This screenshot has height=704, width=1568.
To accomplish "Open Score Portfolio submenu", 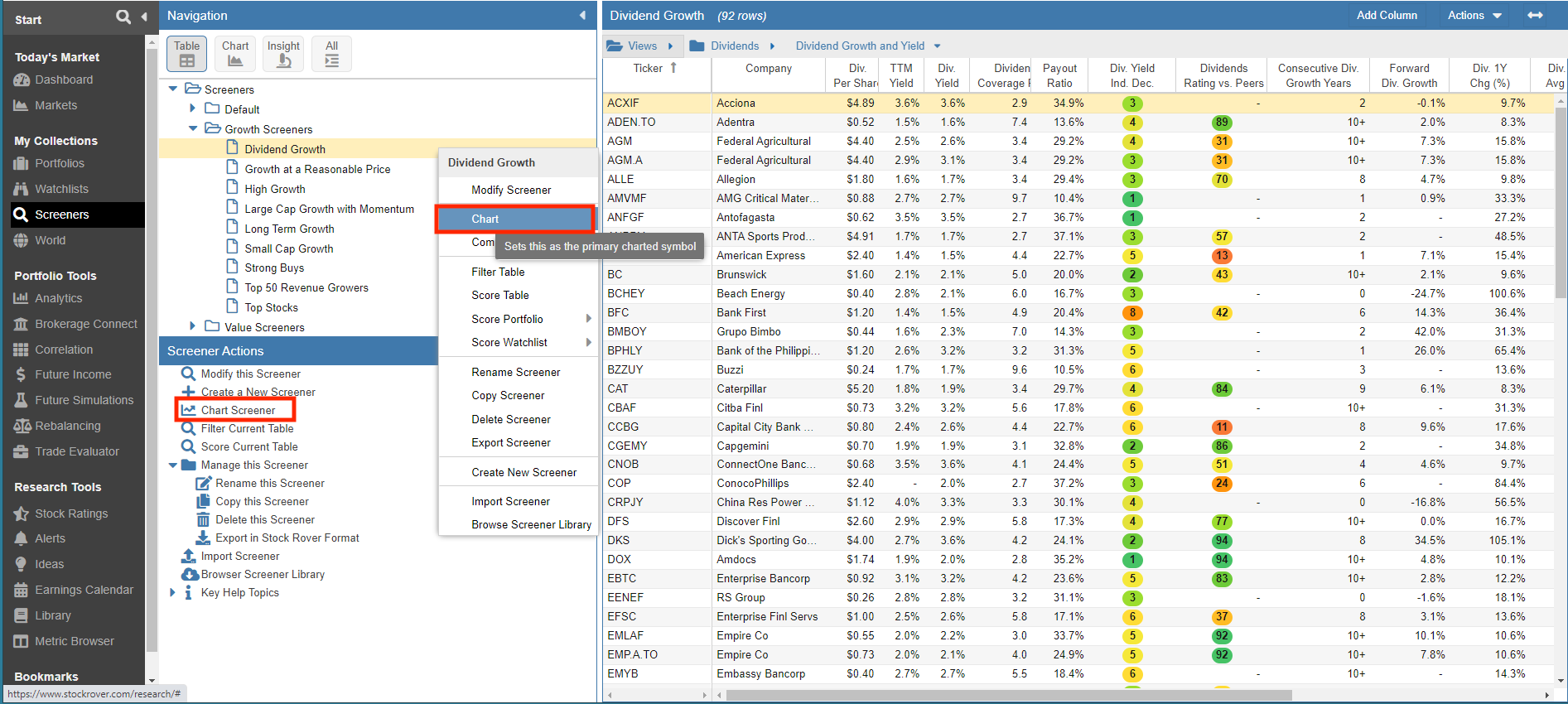I will coord(518,319).
